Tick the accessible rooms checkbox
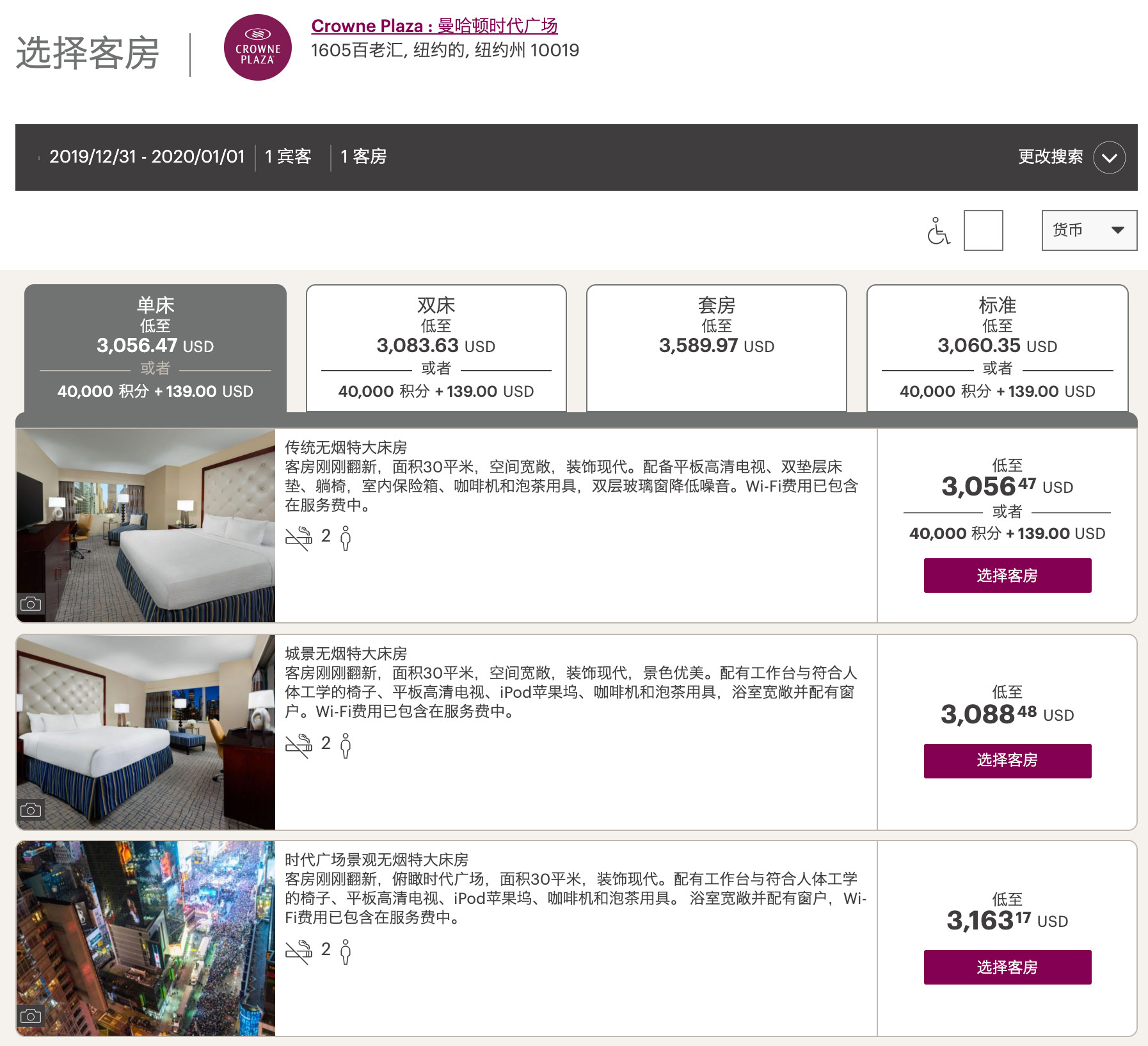This screenshot has height=1046, width=1148. [983, 230]
